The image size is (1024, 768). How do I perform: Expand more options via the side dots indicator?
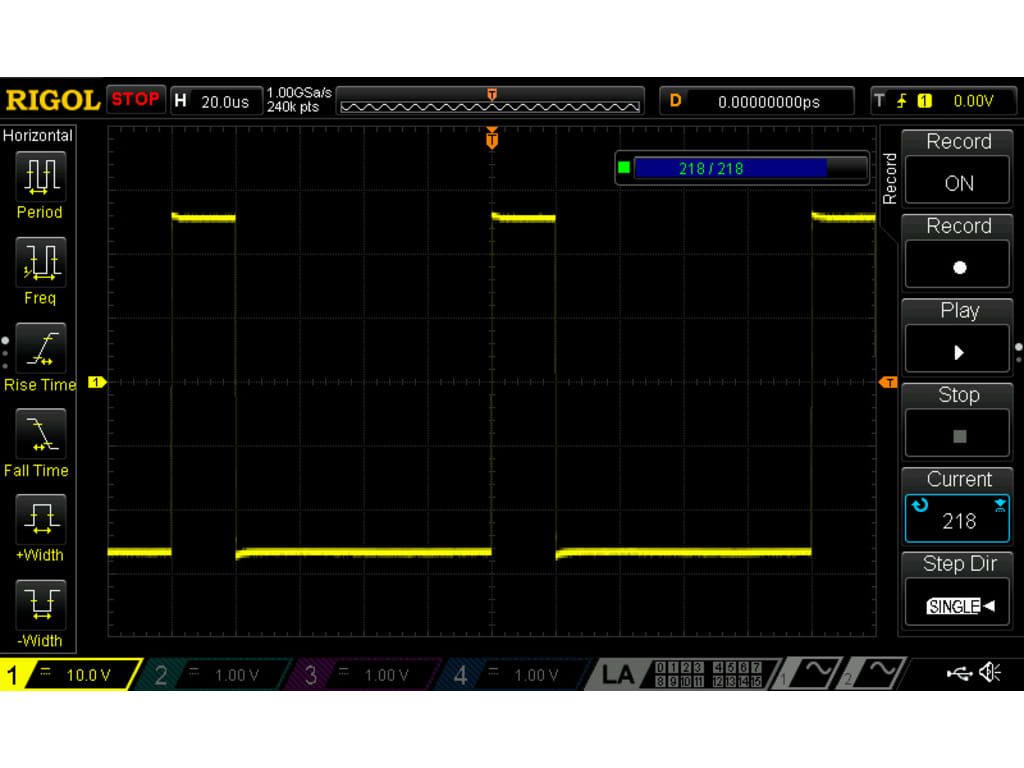(x=4, y=350)
